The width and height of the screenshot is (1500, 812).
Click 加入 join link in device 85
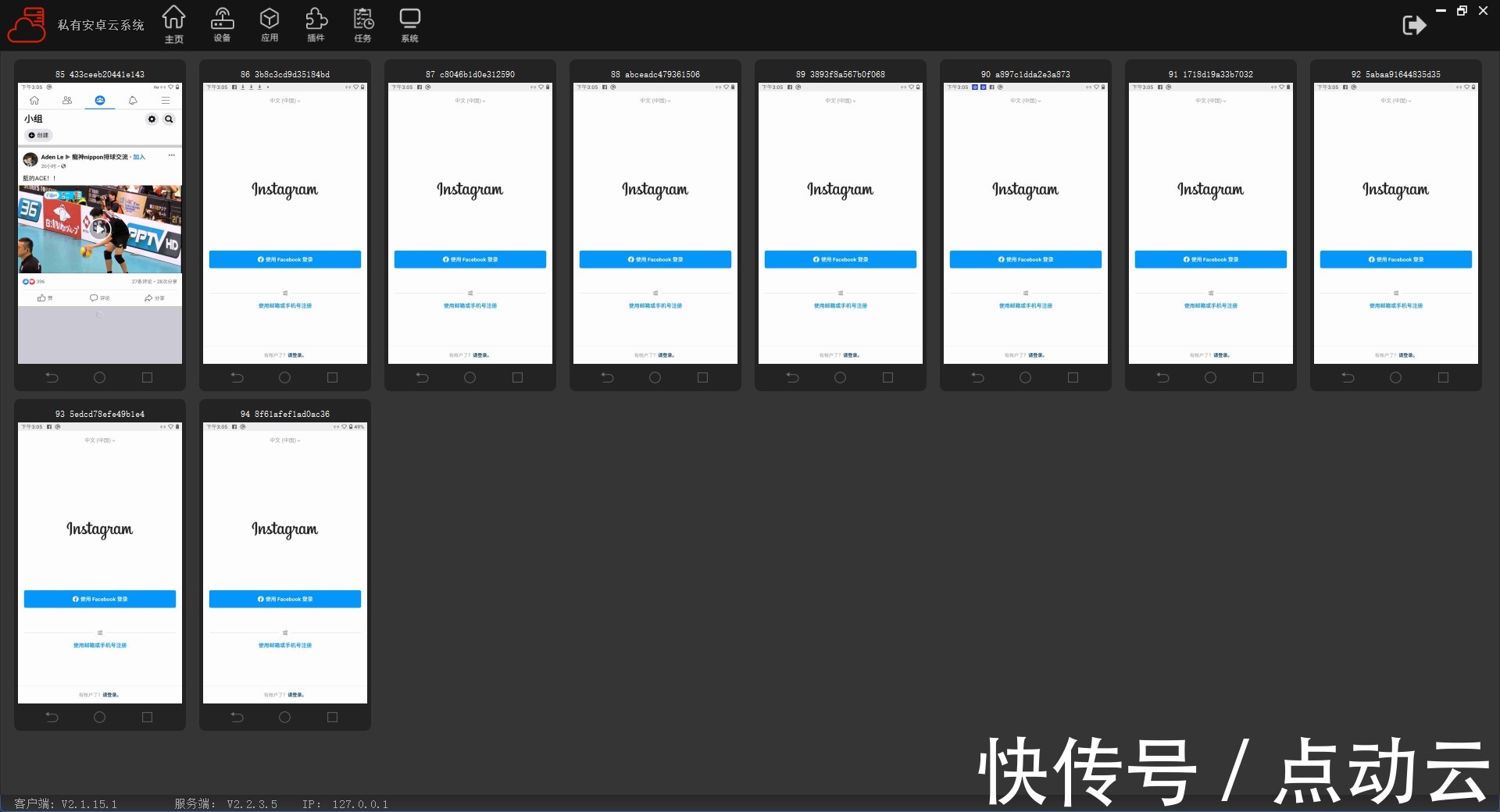(139, 157)
